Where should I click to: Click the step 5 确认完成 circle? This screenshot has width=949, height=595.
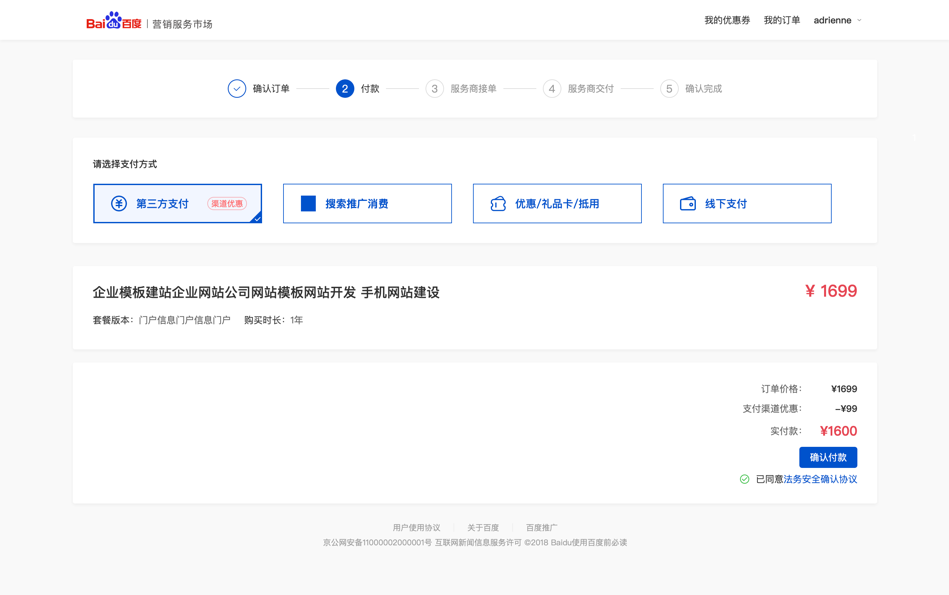669,89
